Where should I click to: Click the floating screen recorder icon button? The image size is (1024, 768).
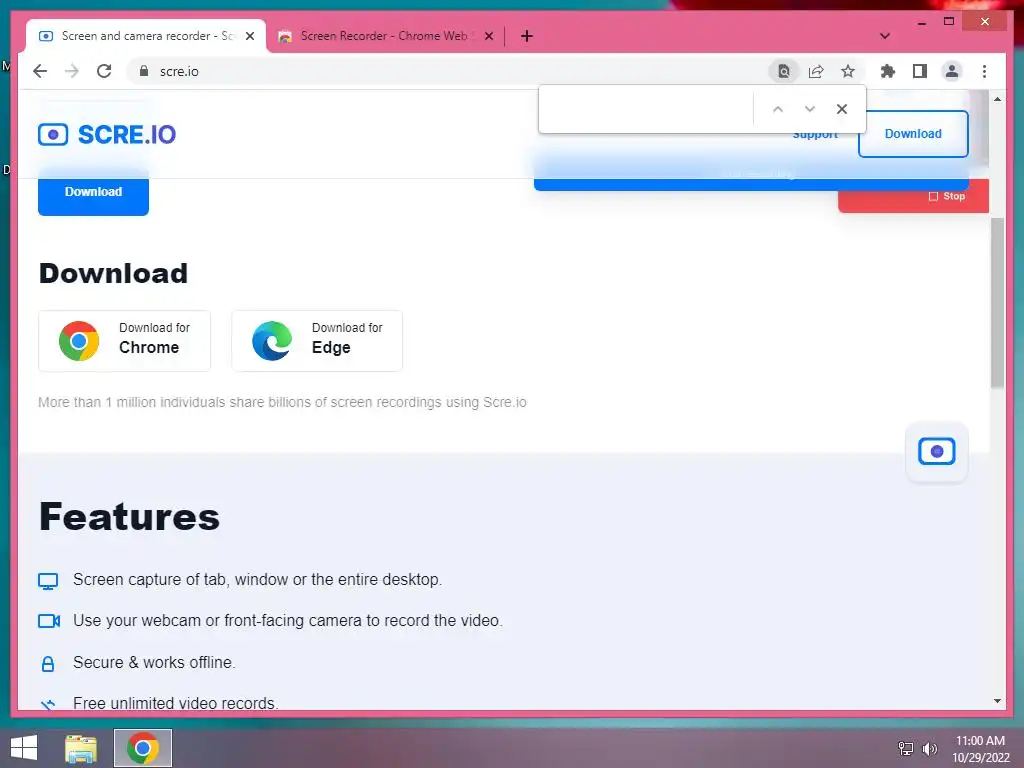coord(936,451)
